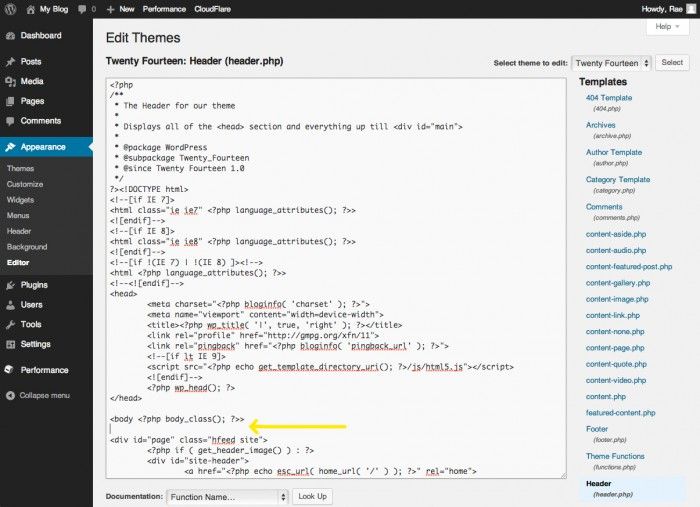Open the Comments template link
This screenshot has height=507, width=700.
(604, 207)
